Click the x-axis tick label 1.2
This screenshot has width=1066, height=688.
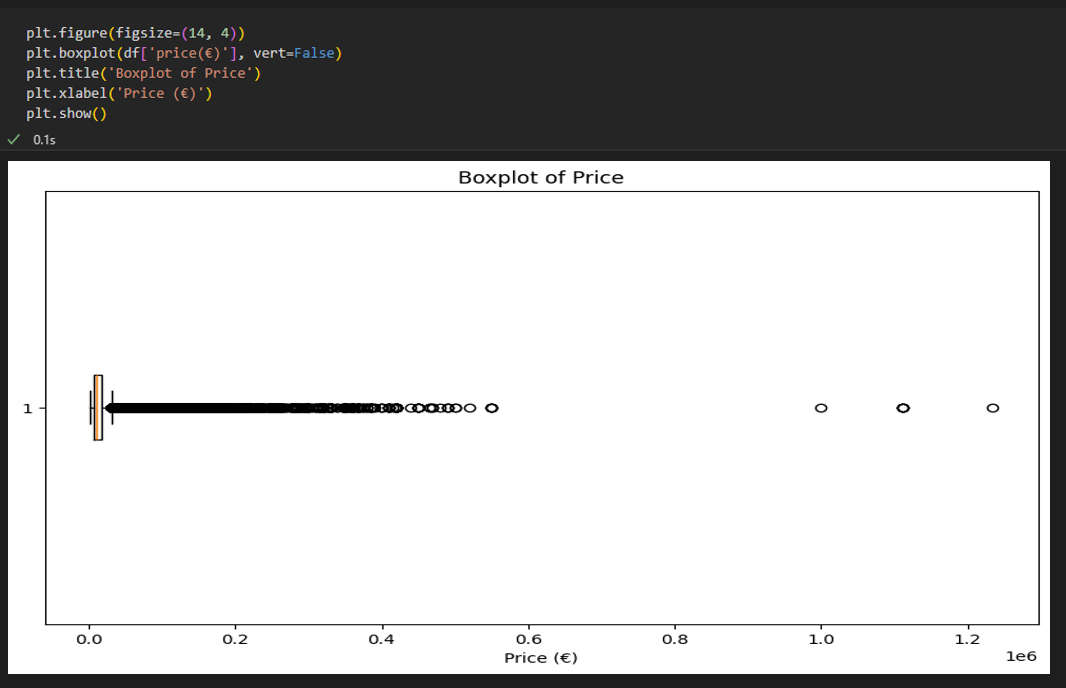[967, 639]
